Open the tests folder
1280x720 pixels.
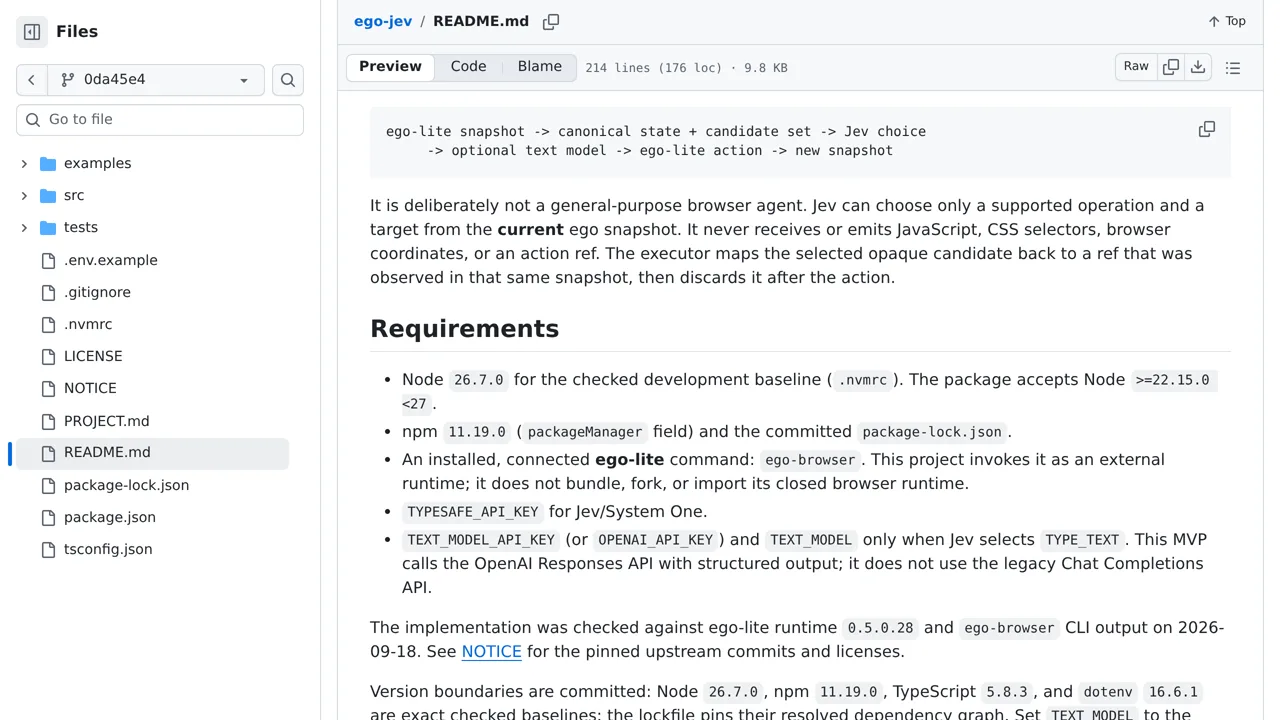click(81, 228)
